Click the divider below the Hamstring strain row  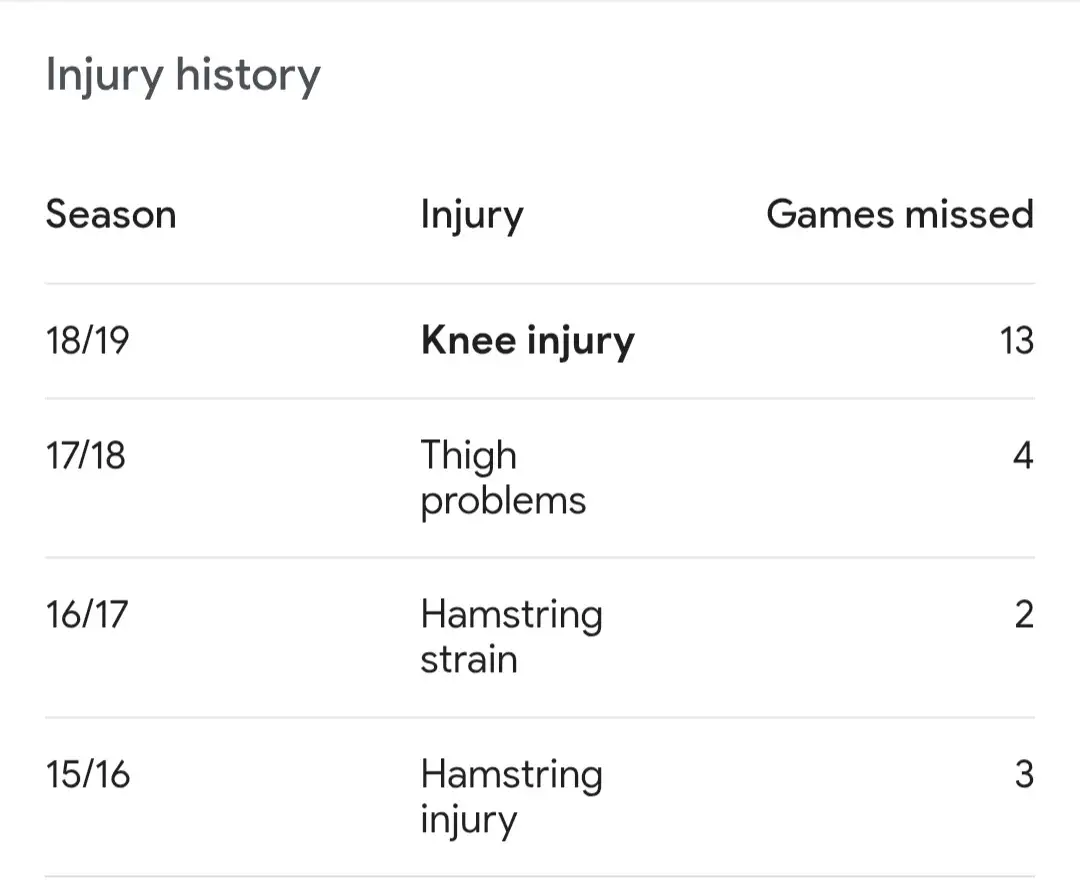(x=540, y=717)
